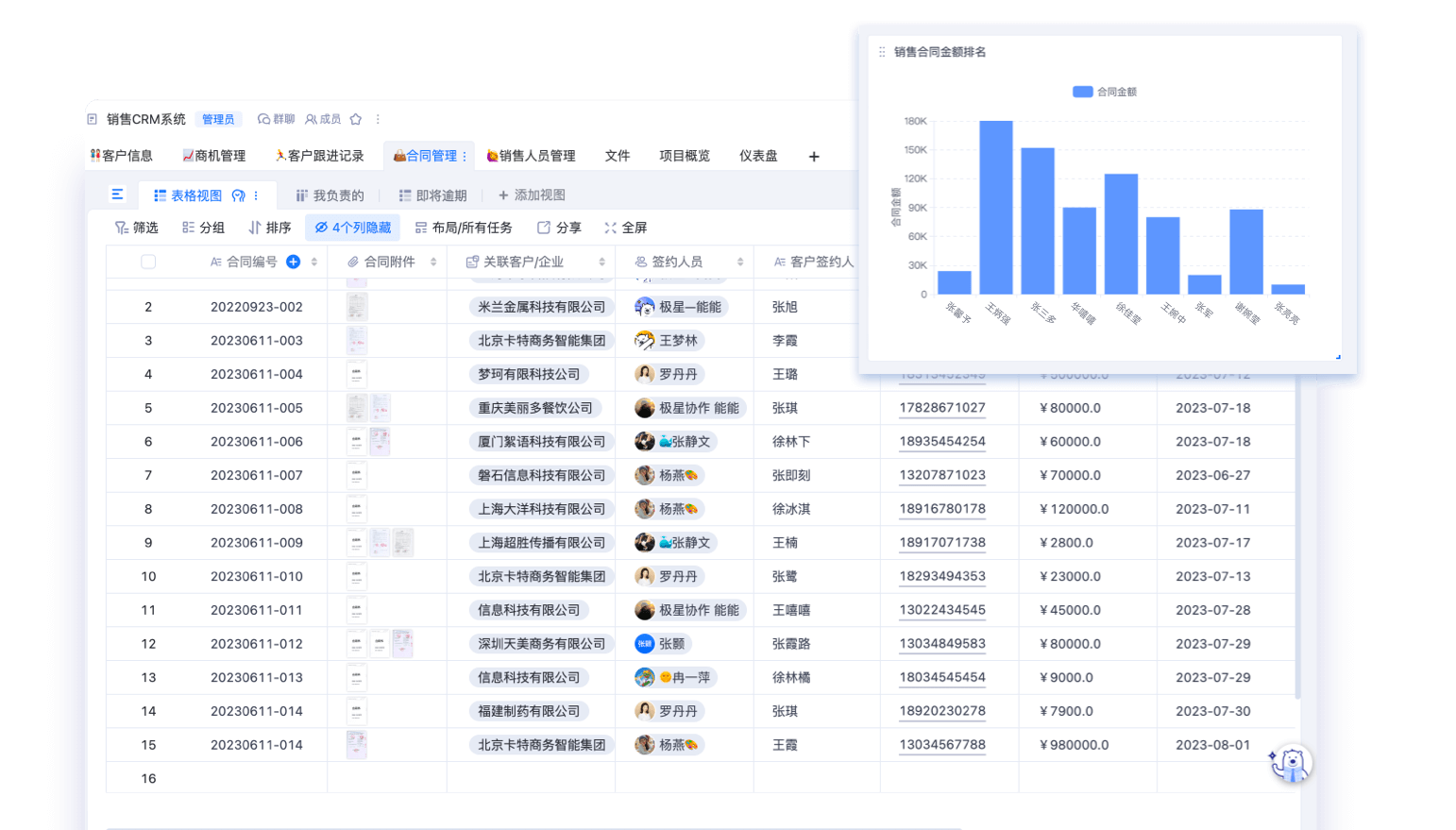
Task: Favorite the CRM system with star icon
Action: pos(356,119)
